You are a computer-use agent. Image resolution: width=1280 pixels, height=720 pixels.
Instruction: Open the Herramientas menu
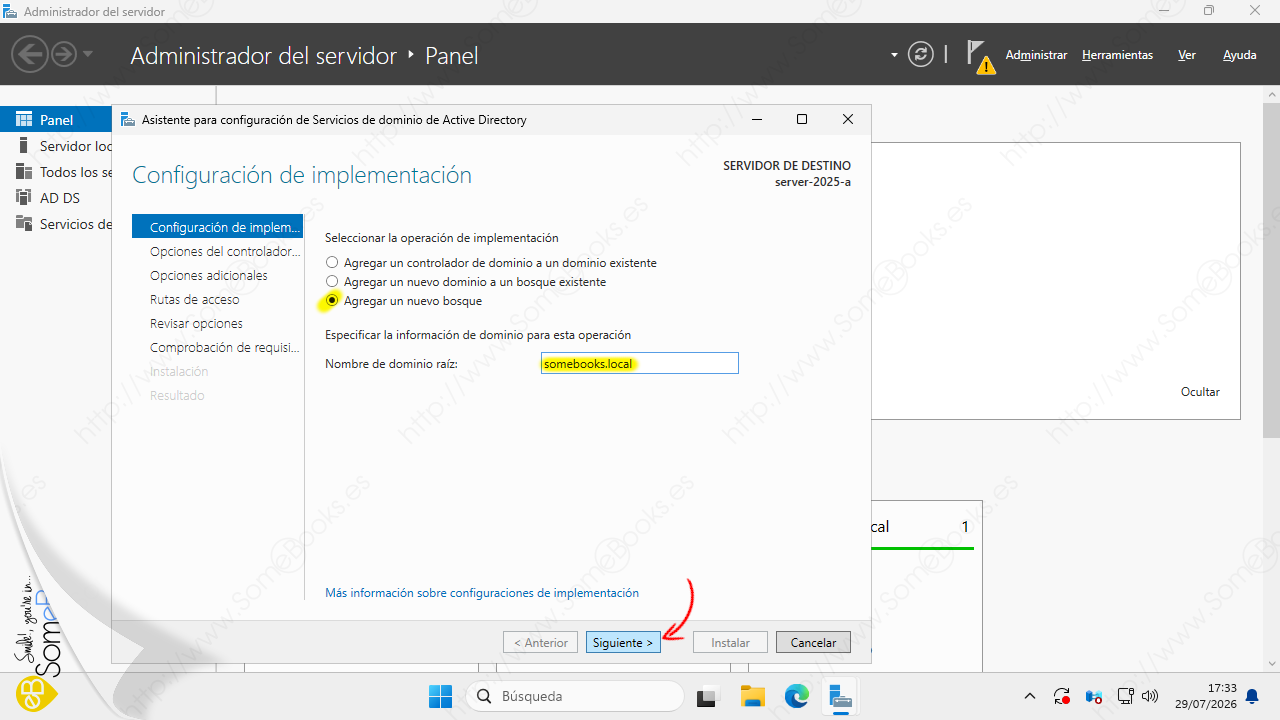[x=1117, y=55]
